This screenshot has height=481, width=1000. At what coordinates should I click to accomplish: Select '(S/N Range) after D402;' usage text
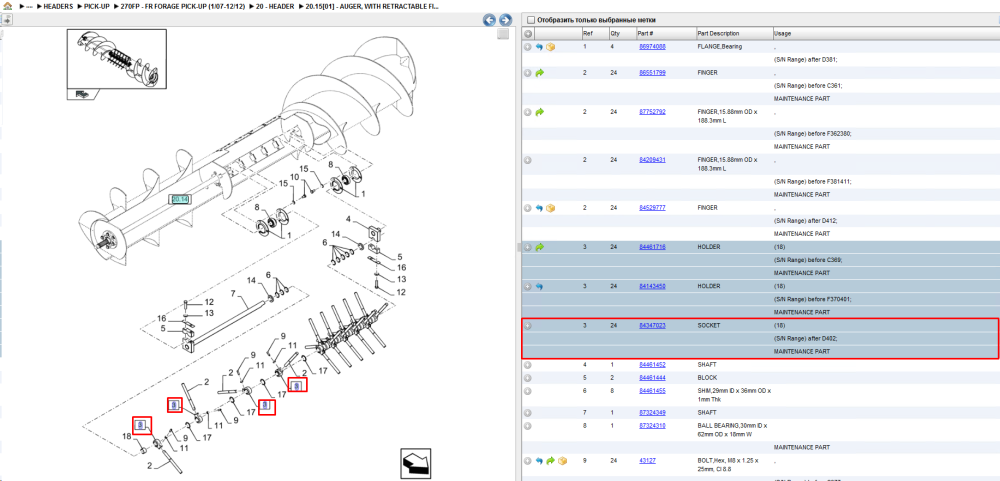[804, 339]
